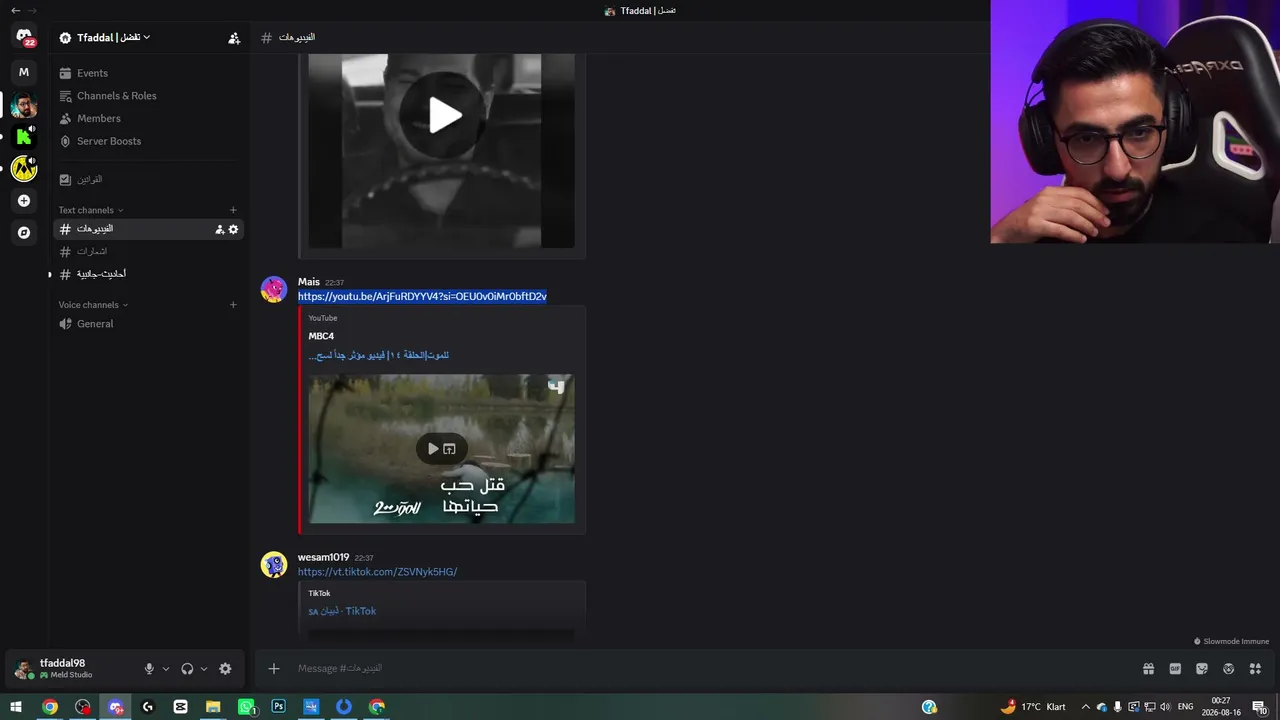Open Mais's profile avatar

[x=274, y=290]
